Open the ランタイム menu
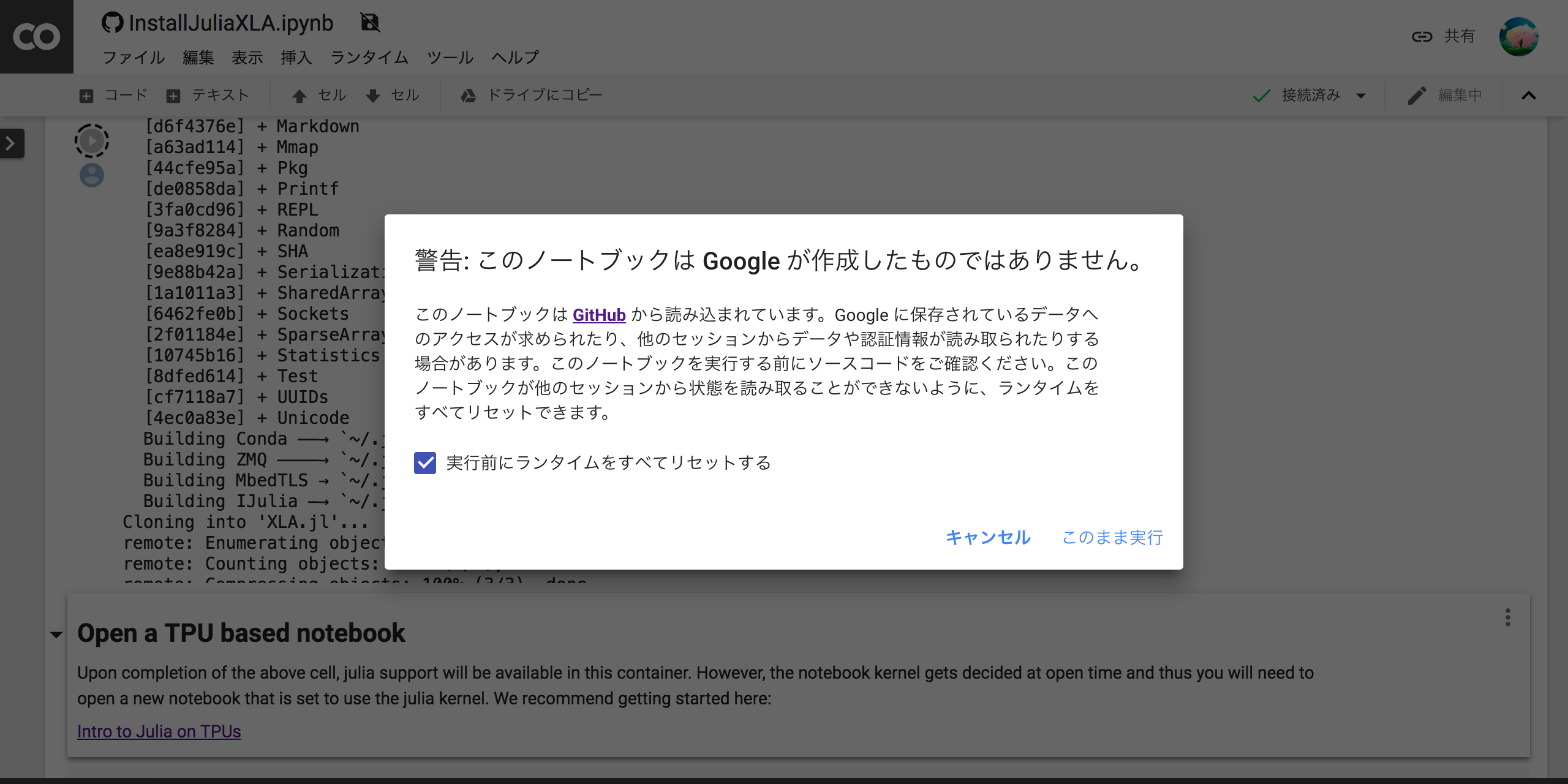This screenshot has height=784, width=1568. pos(369,57)
